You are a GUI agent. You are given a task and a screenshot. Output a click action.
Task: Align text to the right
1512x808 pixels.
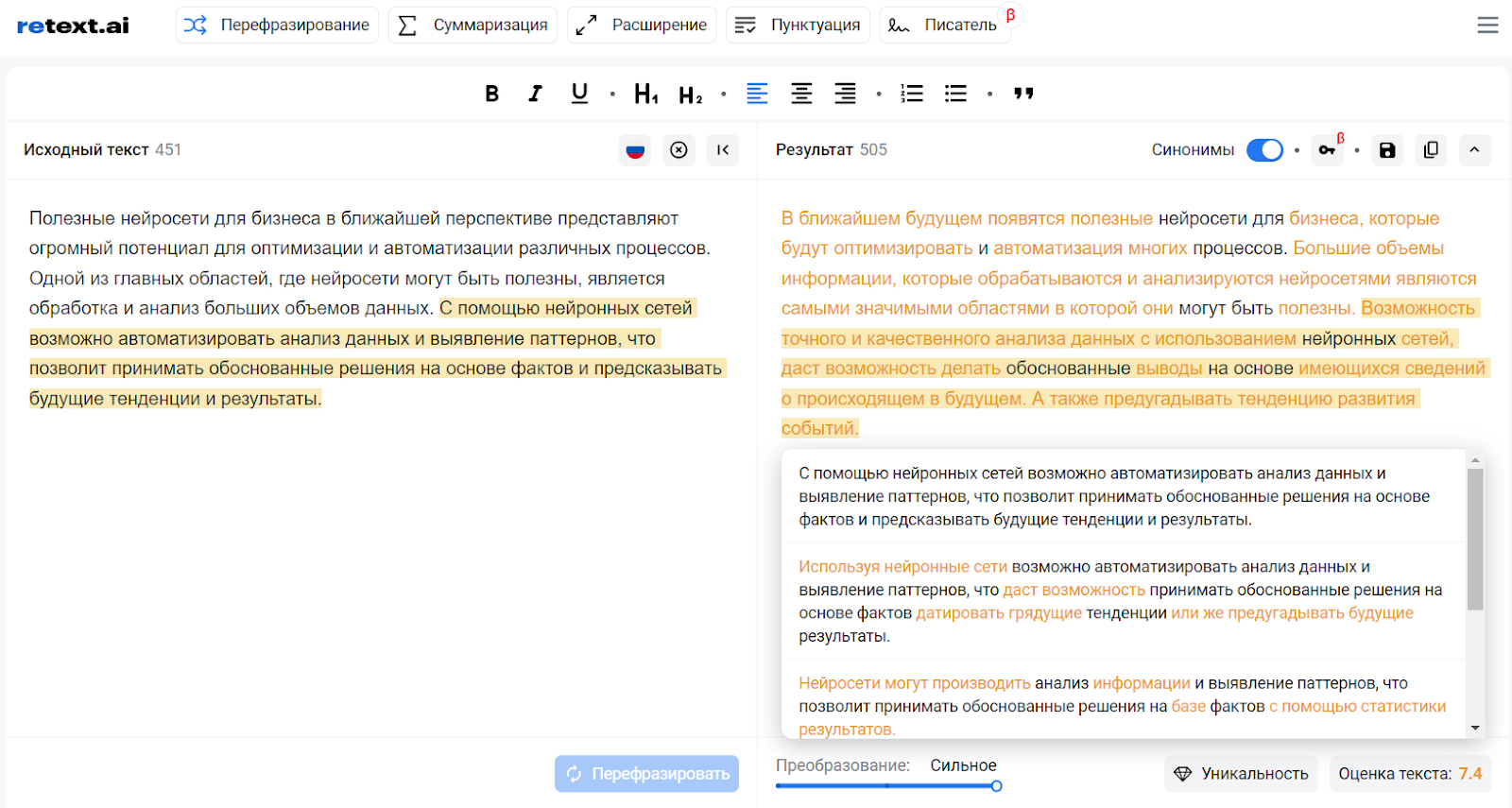point(845,94)
